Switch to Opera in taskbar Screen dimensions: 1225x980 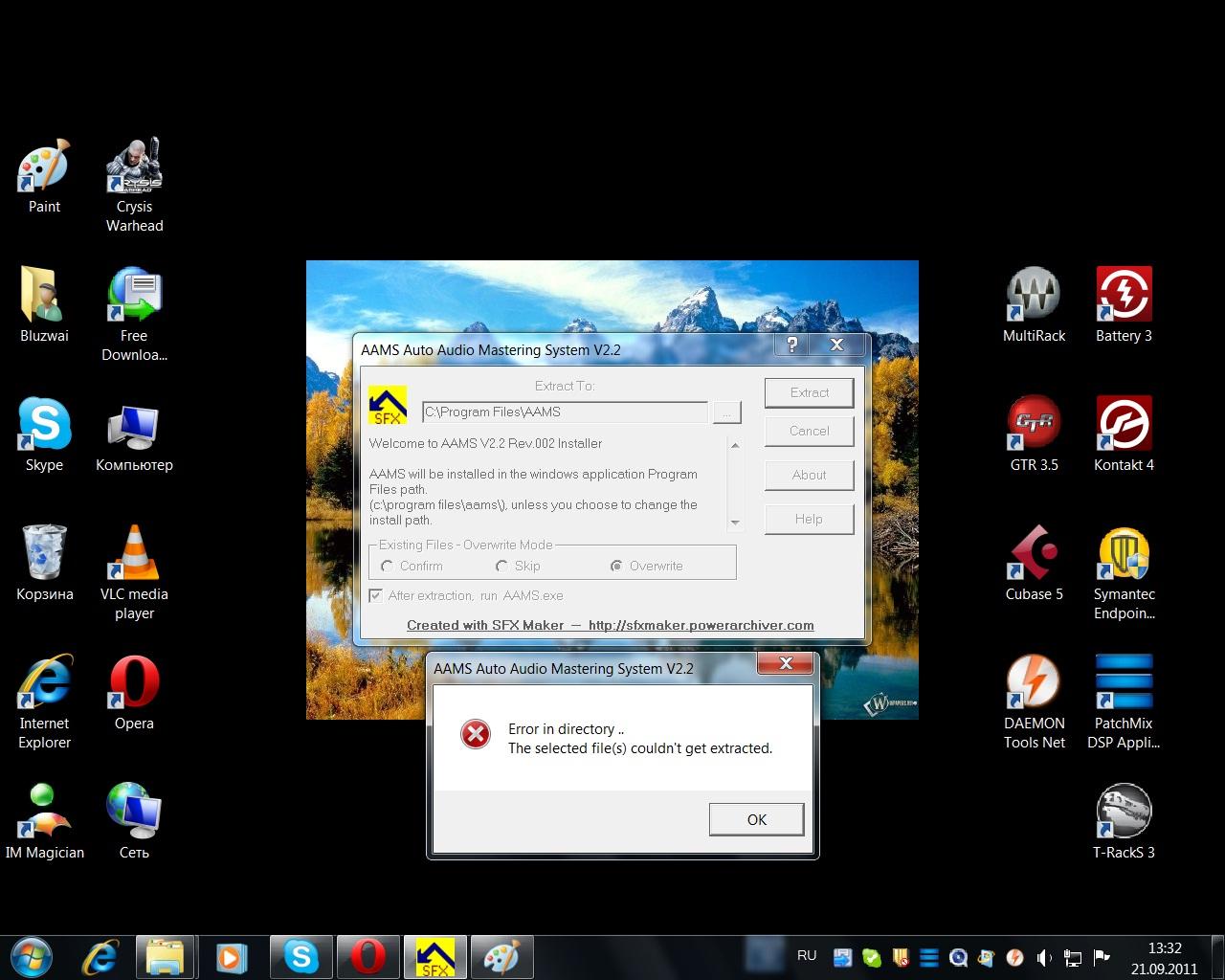(367, 957)
